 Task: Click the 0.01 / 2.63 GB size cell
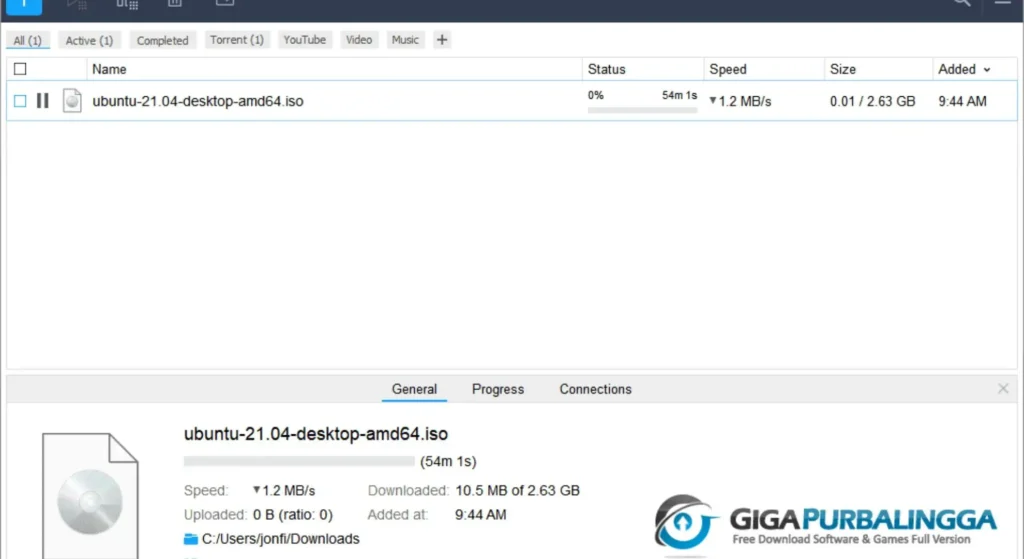872,101
